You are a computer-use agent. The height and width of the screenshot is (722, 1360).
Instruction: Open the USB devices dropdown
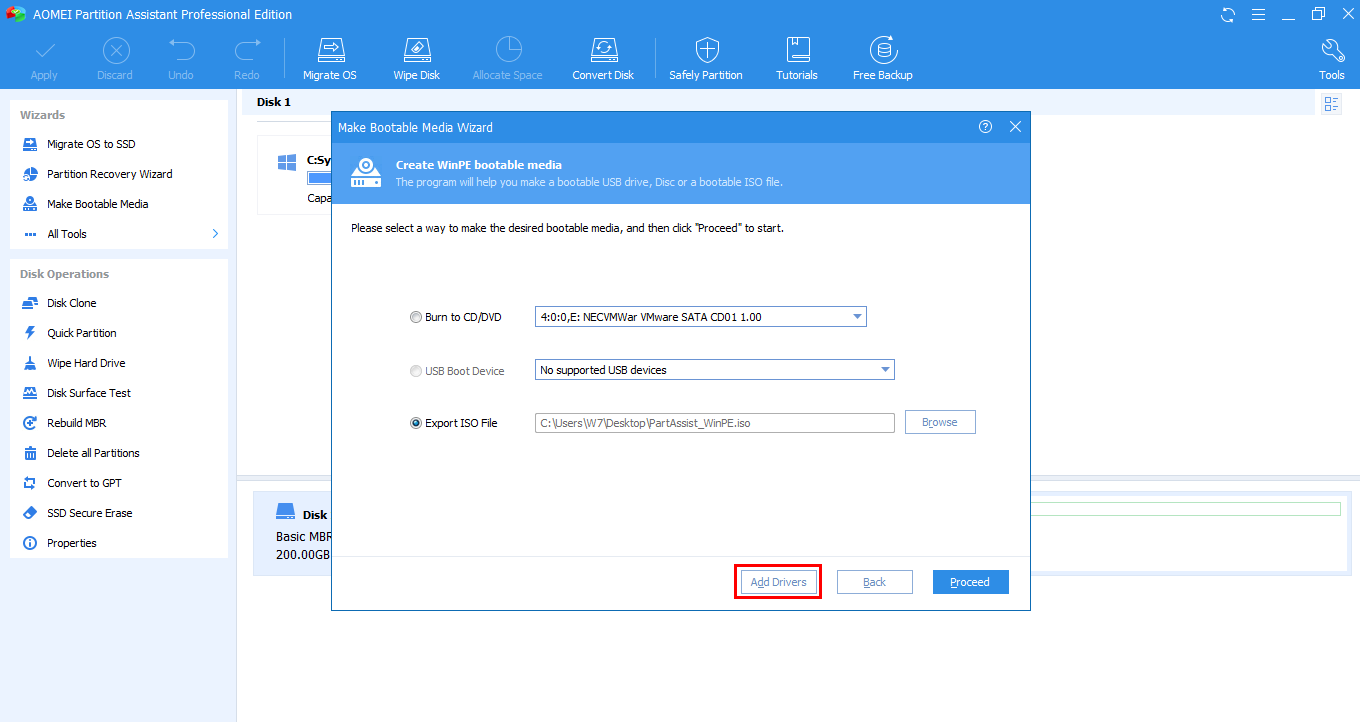coord(715,370)
